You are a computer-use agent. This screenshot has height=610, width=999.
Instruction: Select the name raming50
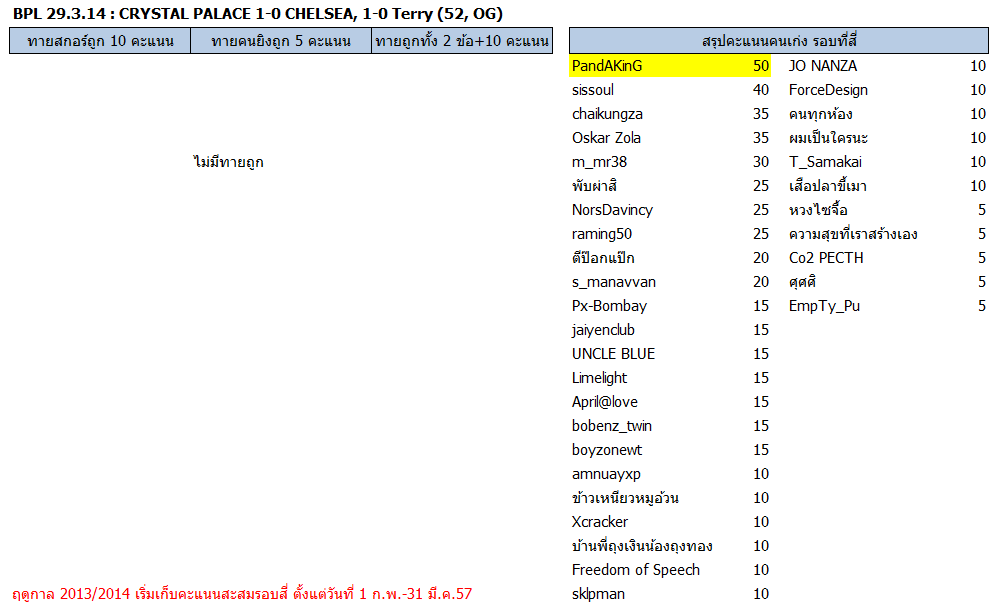(601, 234)
